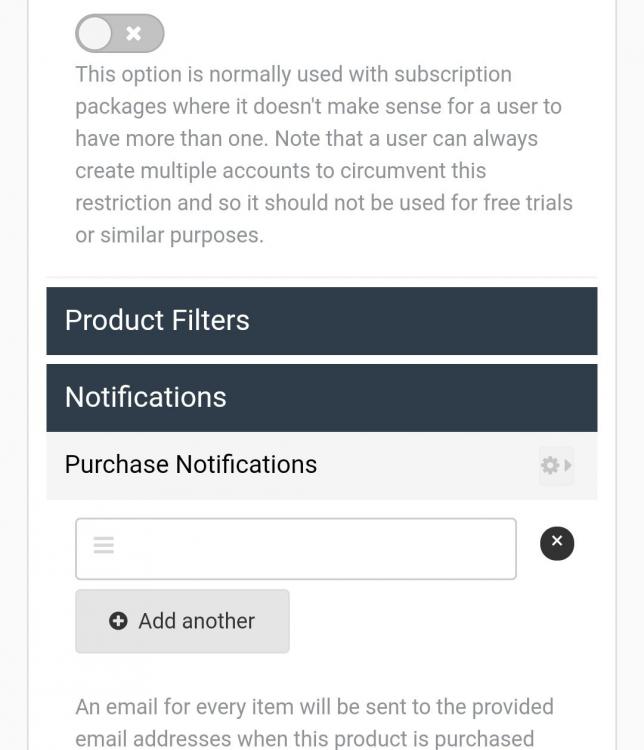This screenshot has height=750, width=644.
Task: Click the Add another button
Action: click(x=182, y=621)
